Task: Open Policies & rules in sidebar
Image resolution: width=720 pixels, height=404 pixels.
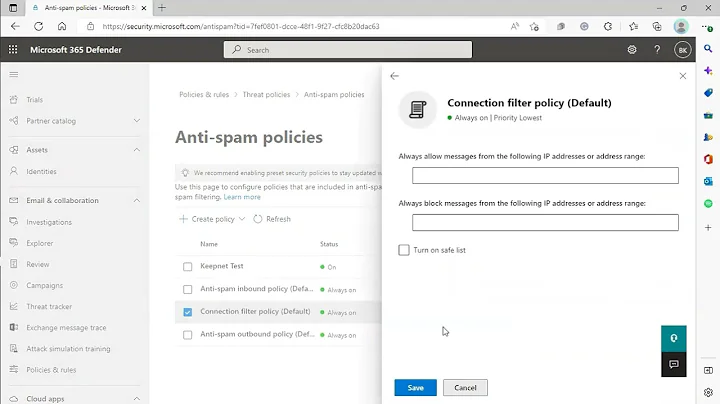Action: coord(51,370)
